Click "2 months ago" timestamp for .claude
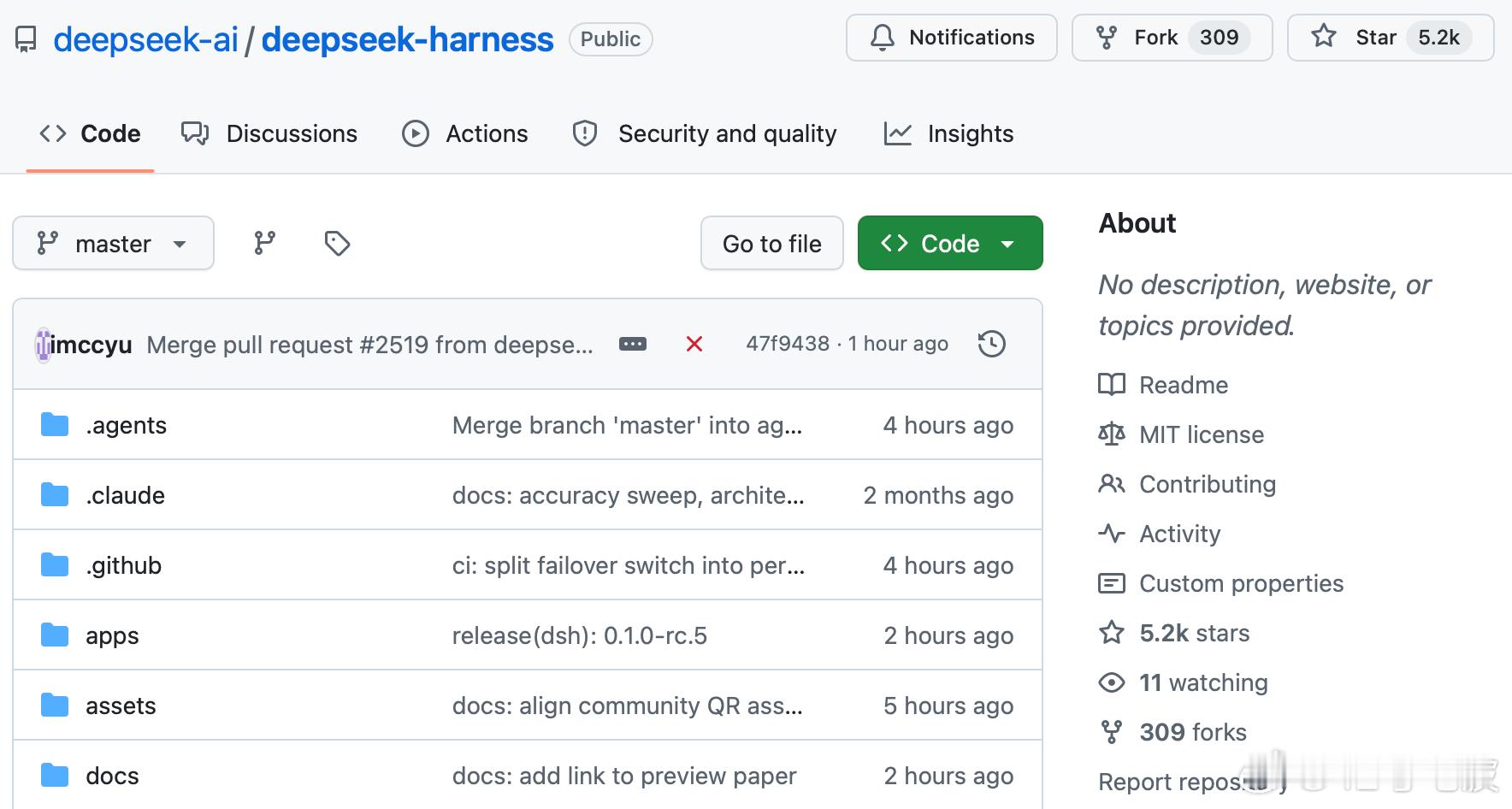Viewport: 1512px width, 809px height. click(x=938, y=495)
